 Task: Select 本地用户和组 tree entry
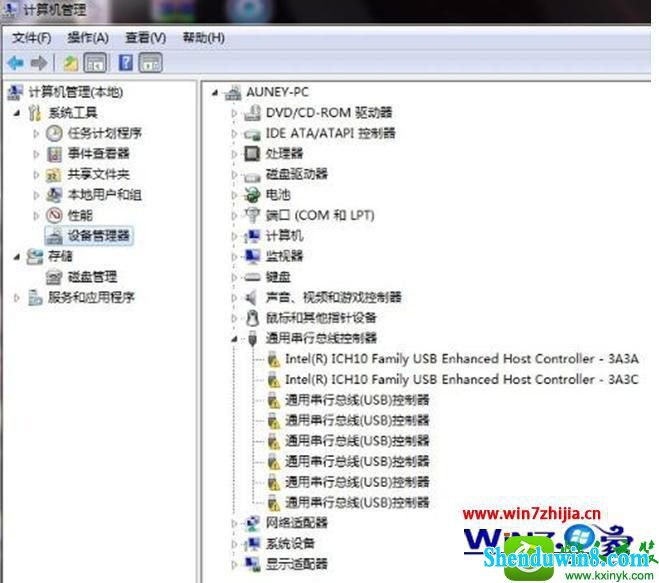tap(105, 195)
